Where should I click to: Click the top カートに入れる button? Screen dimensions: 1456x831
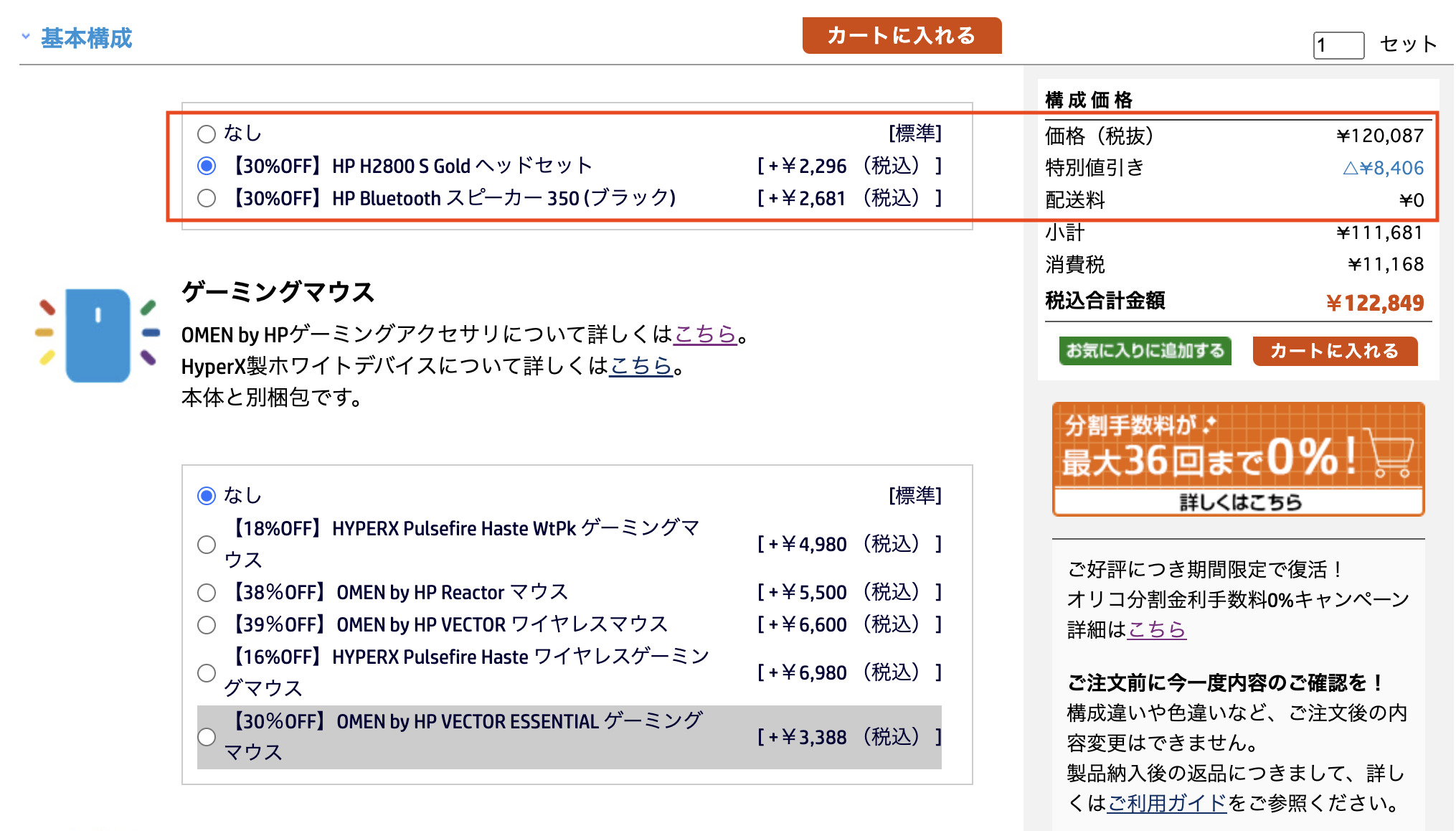coord(902,35)
